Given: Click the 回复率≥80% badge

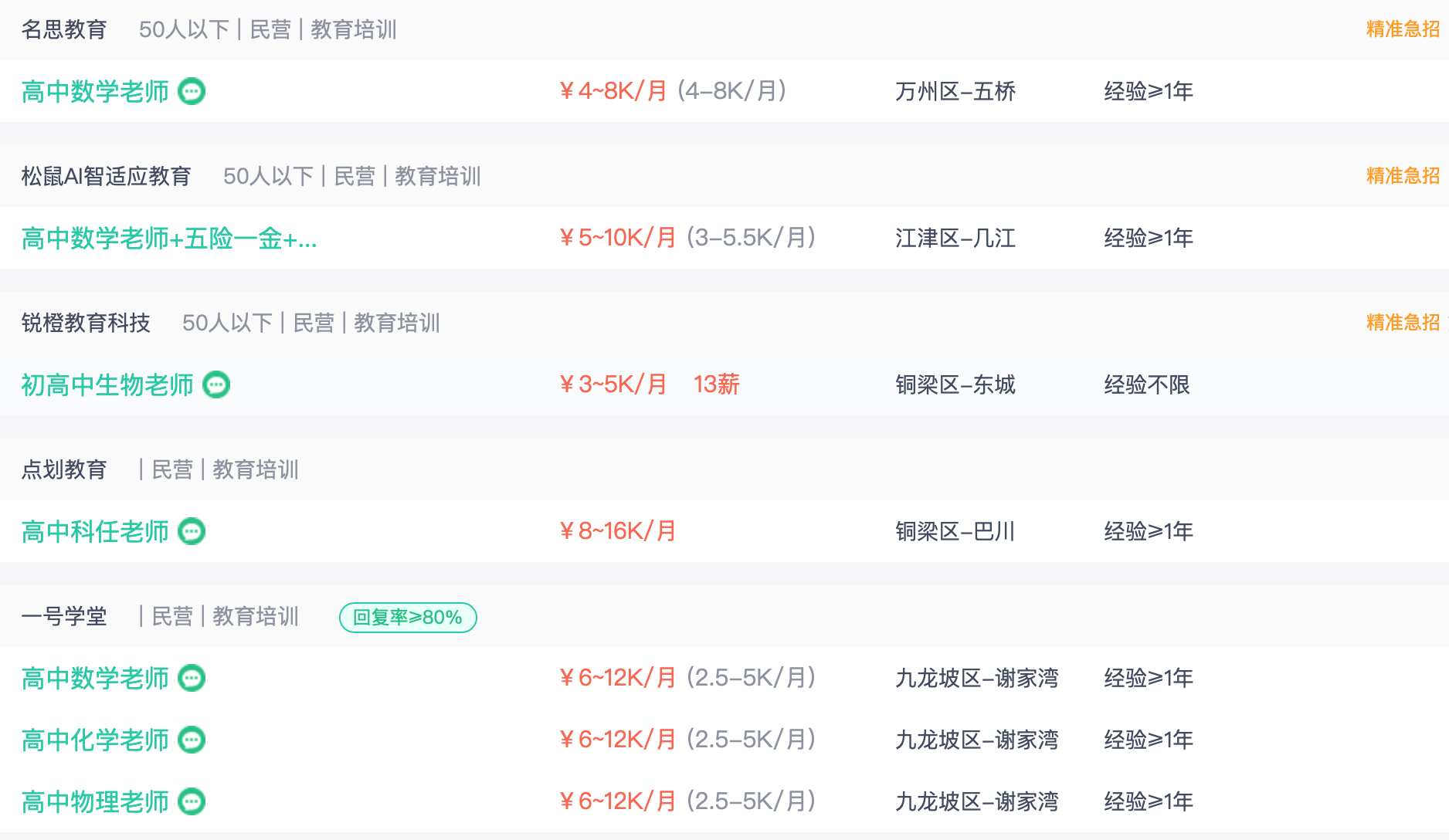Looking at the screenshot, I should point(408,618).
